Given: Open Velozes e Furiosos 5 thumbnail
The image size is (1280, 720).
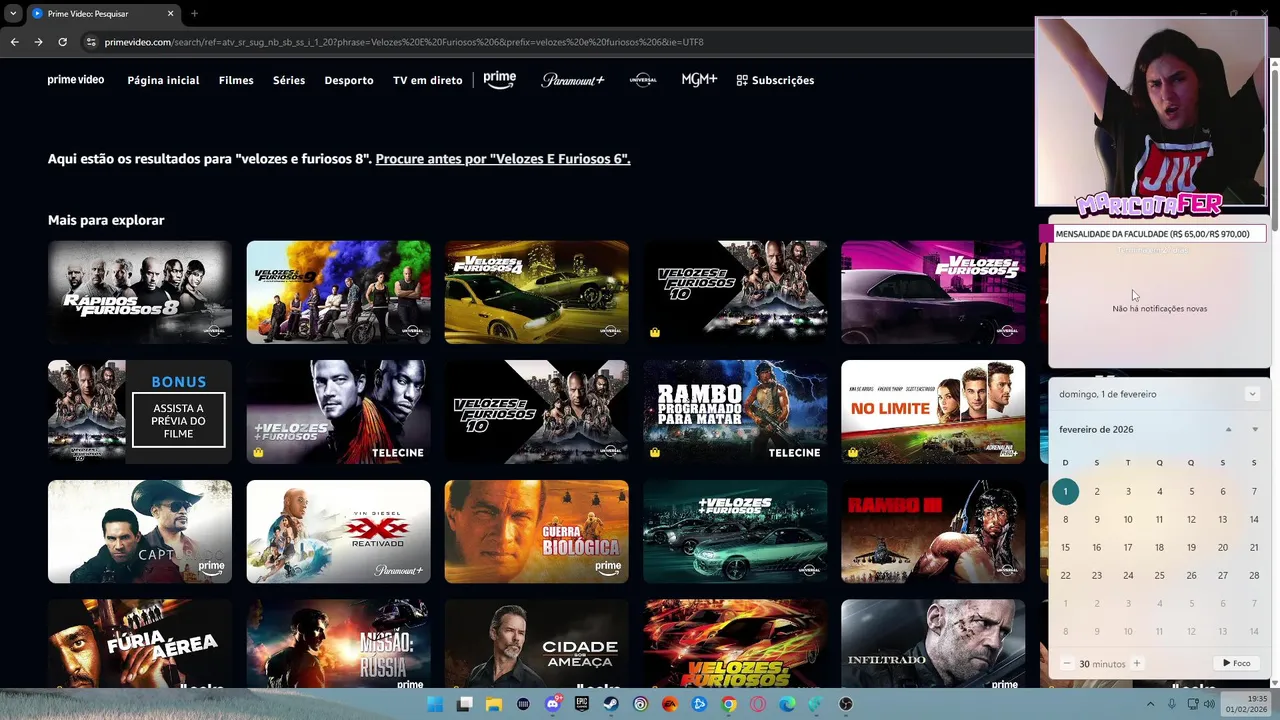Looking at the screenshot, I should click(x=933, y=292).
